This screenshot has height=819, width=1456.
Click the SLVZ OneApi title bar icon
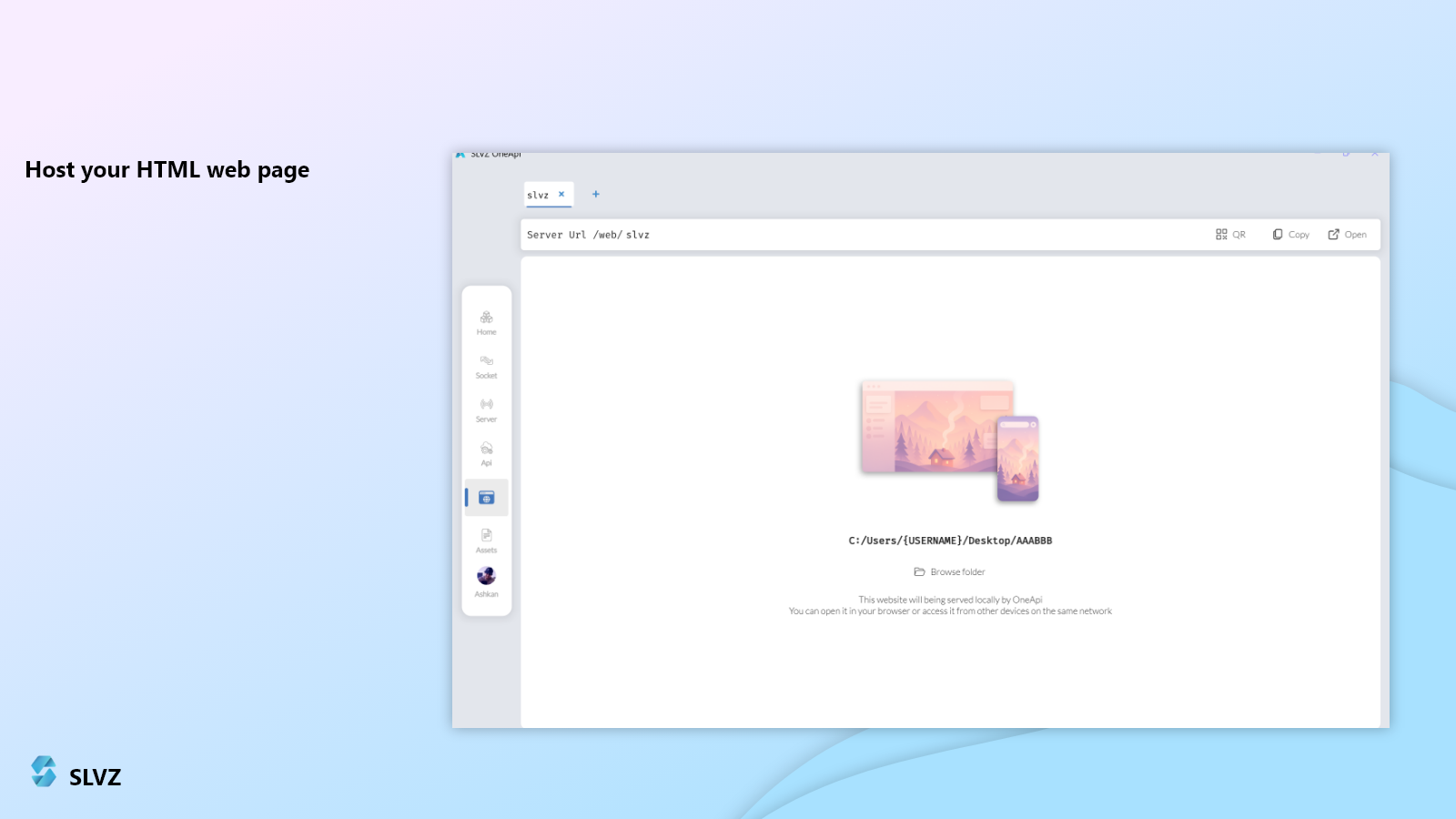pyautogui.click(x=460, y=155)
